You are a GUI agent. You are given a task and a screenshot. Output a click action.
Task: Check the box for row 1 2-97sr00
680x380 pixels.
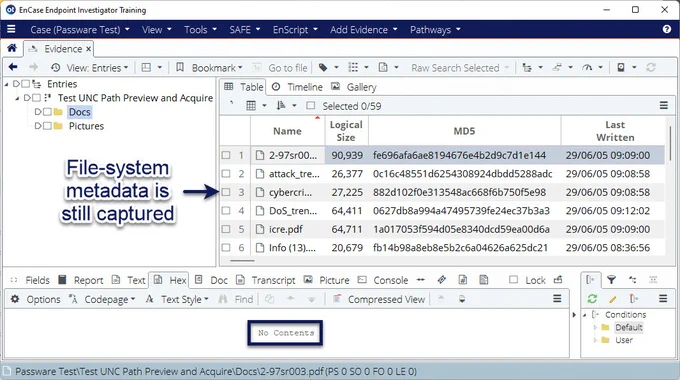tap(226, 155)
